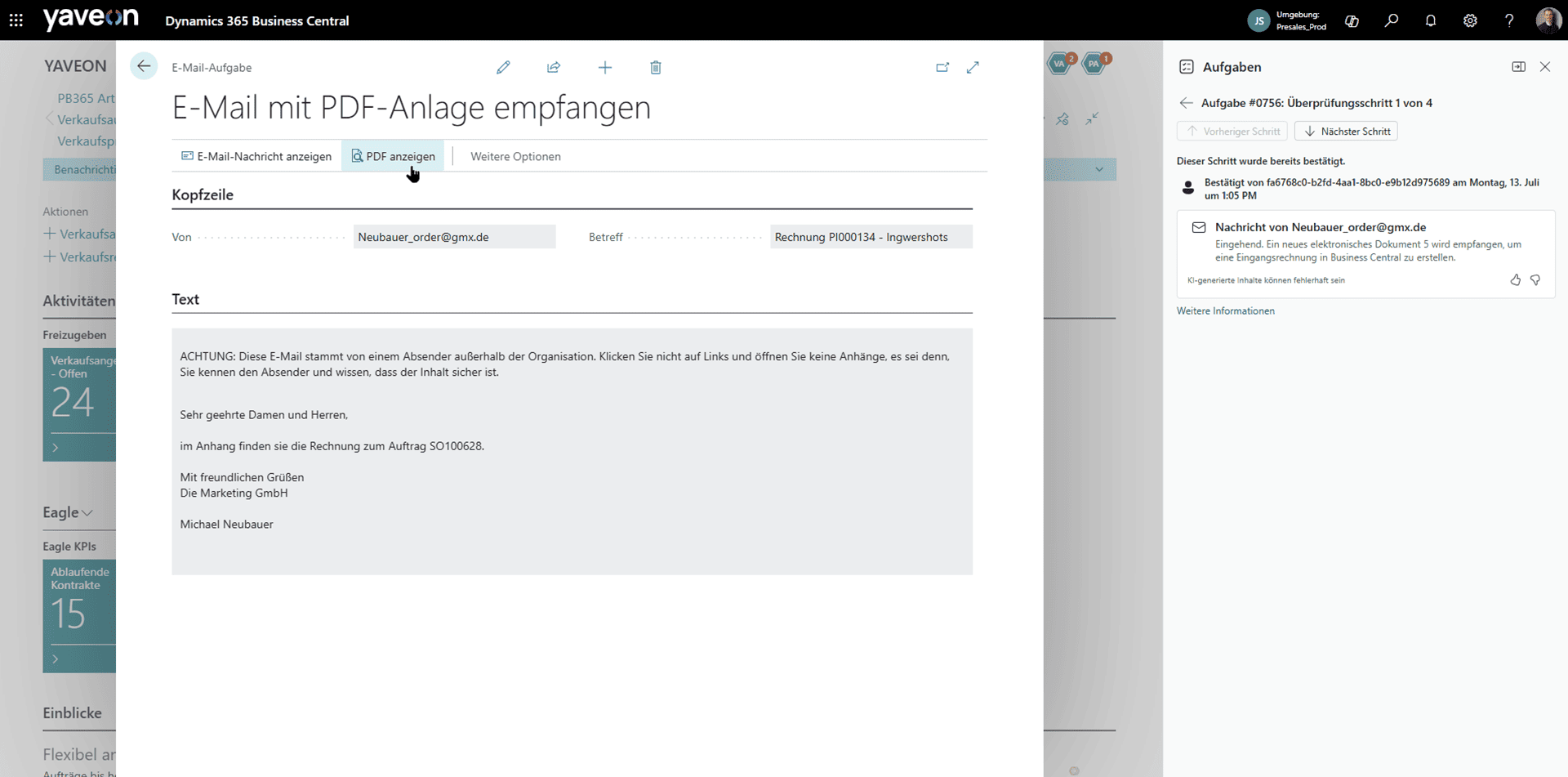This screenshot has height=777, width=1568.
Task: Open notifications bell
Action: coord(1431,20)
